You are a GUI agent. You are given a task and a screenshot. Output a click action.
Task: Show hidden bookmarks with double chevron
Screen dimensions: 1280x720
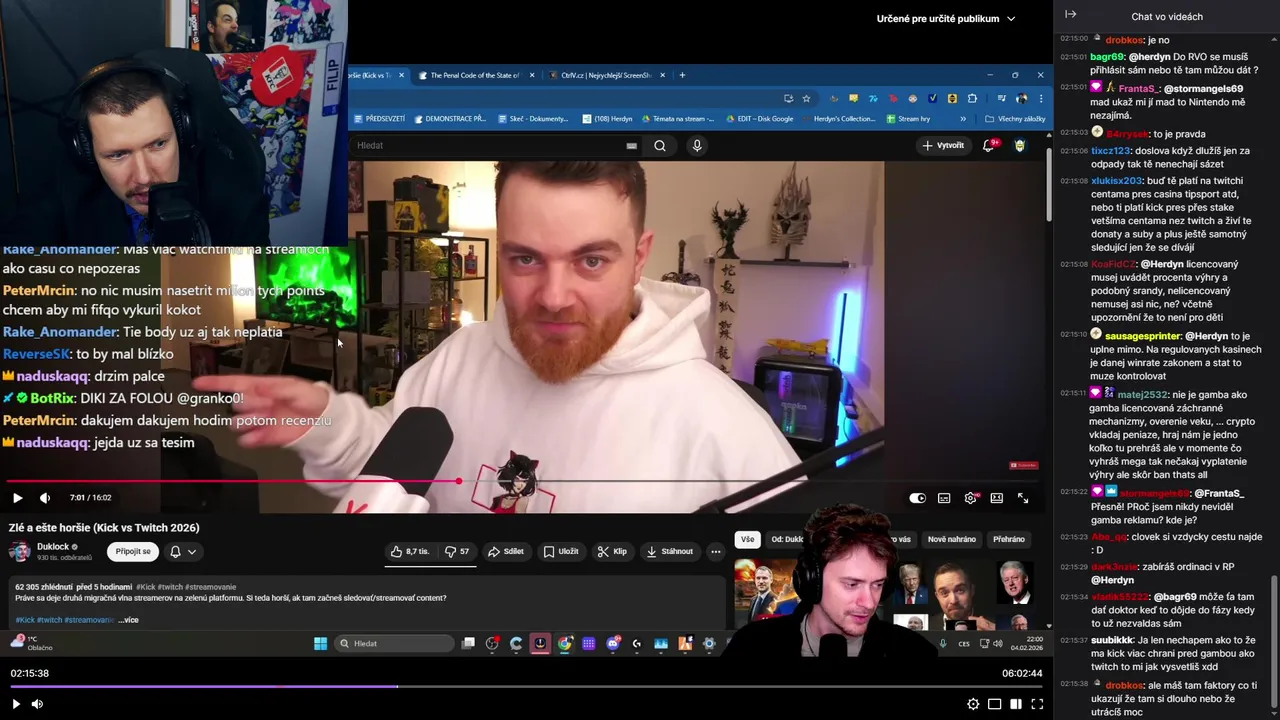coord(963,119)
